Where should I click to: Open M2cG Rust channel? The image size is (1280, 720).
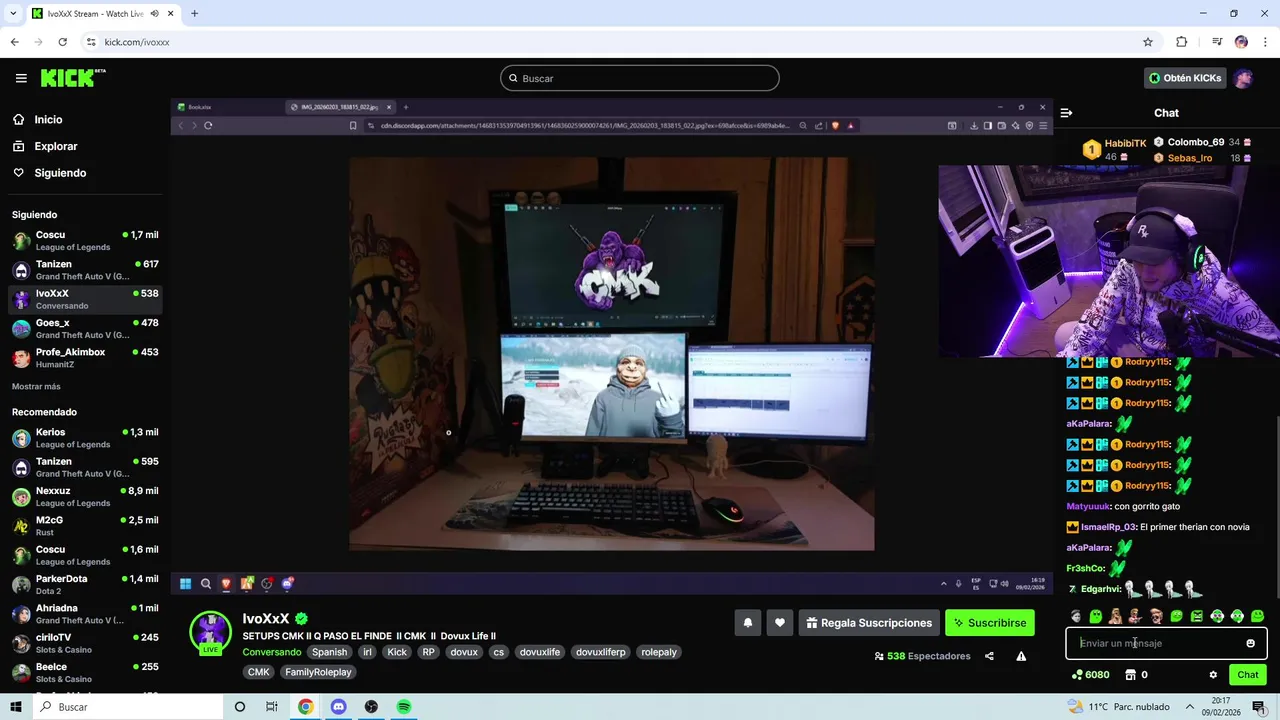(x=86, y=526)
